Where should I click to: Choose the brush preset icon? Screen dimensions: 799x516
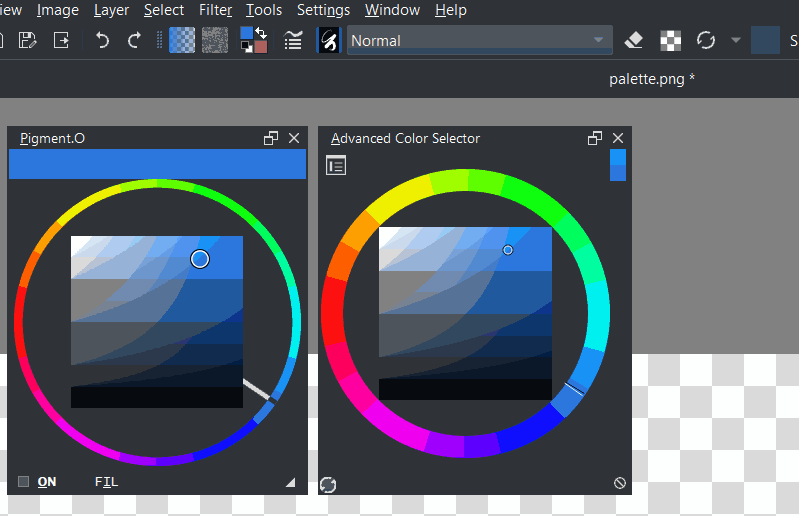[x=329, y=40]
